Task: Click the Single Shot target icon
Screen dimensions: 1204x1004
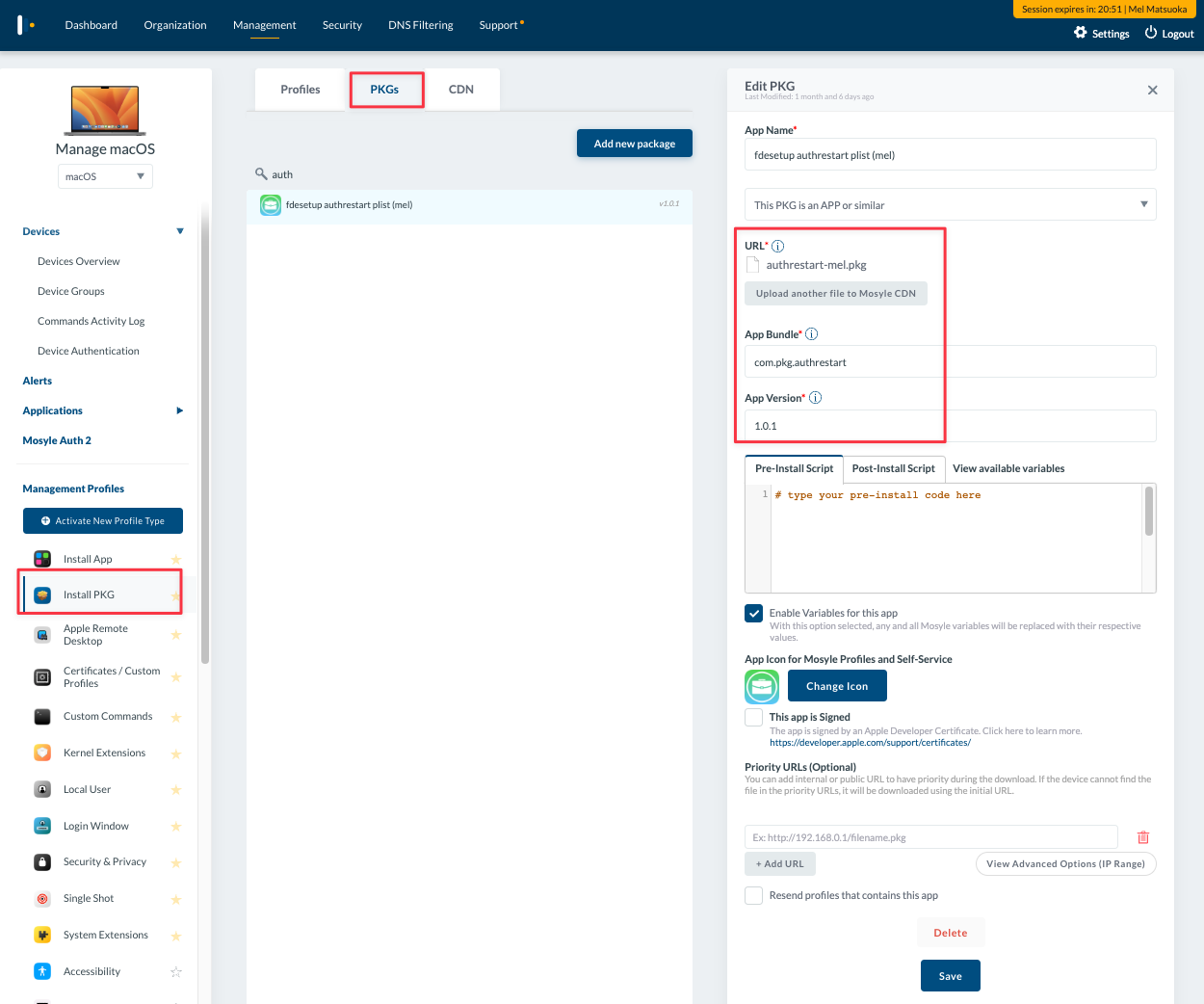Action: pyautogui.click(x=42, y=898)
